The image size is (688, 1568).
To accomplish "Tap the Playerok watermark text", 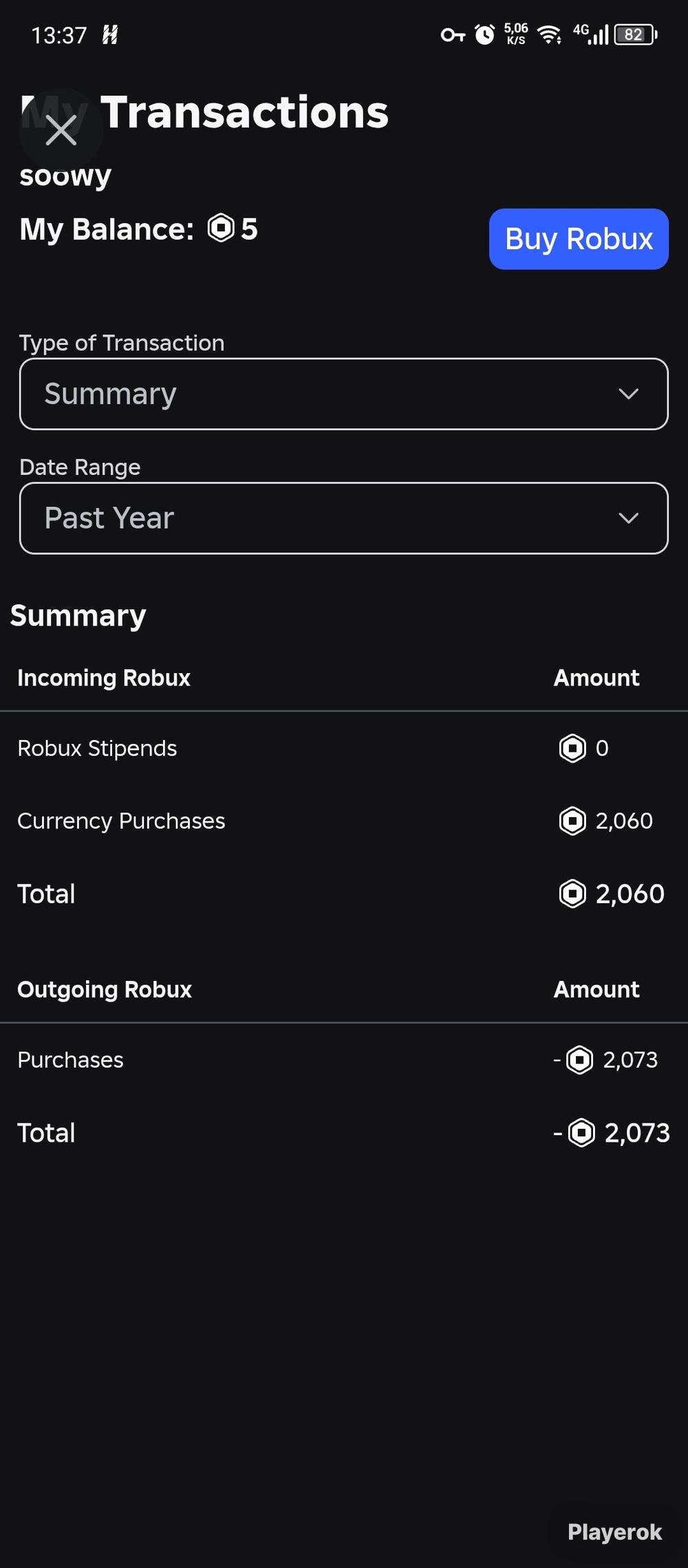I will click(x=614, y=1532).
